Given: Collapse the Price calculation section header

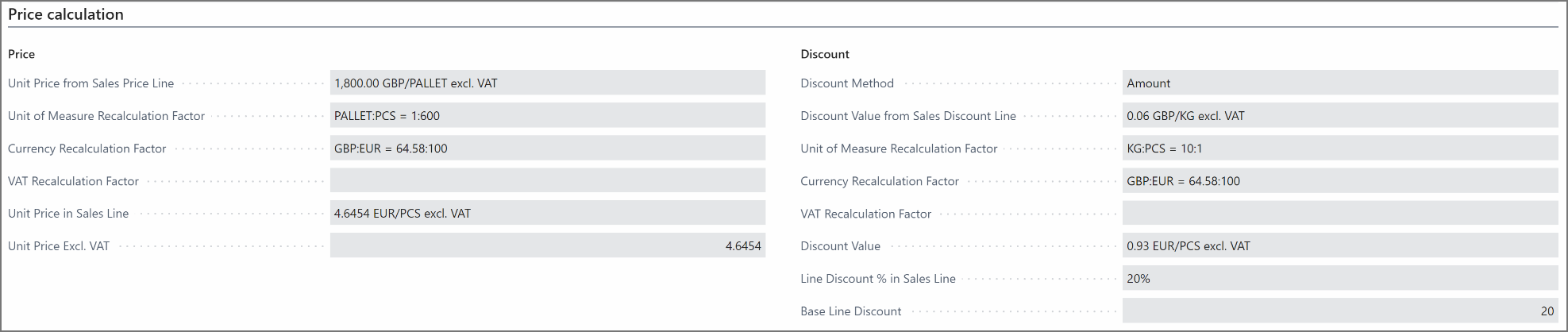Looking at the screenshot, I should click(x=66, y=14).
